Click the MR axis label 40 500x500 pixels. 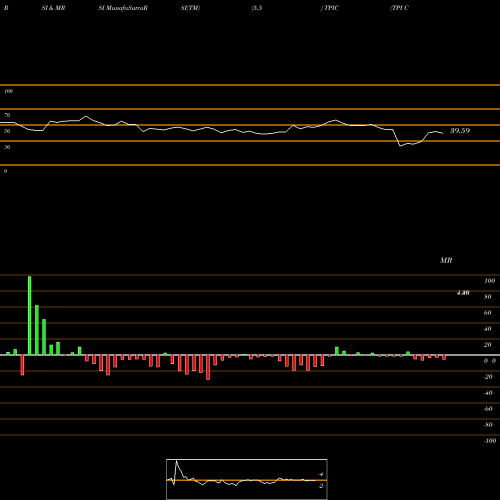[x=488, y=329]
